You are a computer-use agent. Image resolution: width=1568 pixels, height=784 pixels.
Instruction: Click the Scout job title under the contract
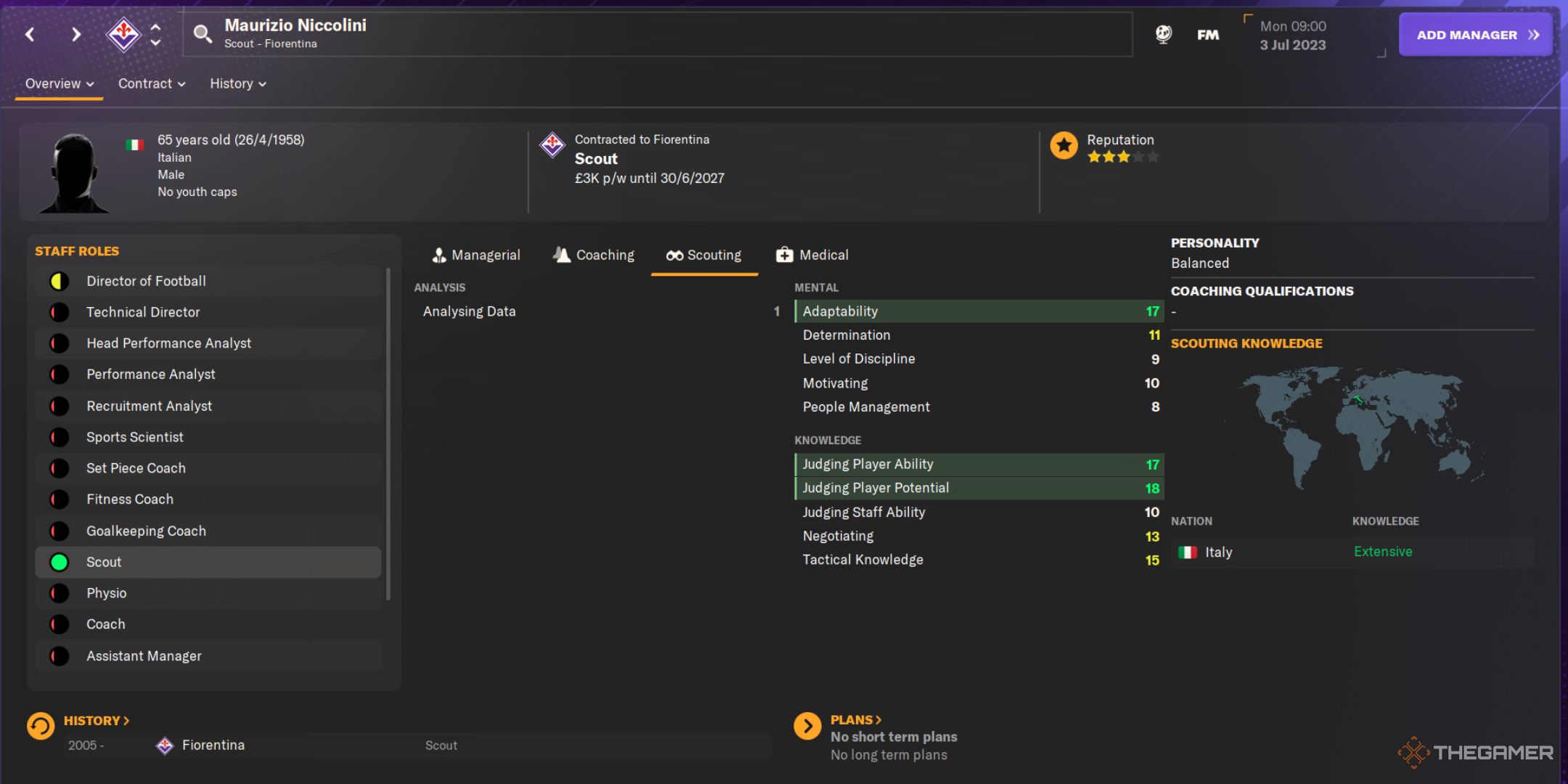click(x=596, y=159)
